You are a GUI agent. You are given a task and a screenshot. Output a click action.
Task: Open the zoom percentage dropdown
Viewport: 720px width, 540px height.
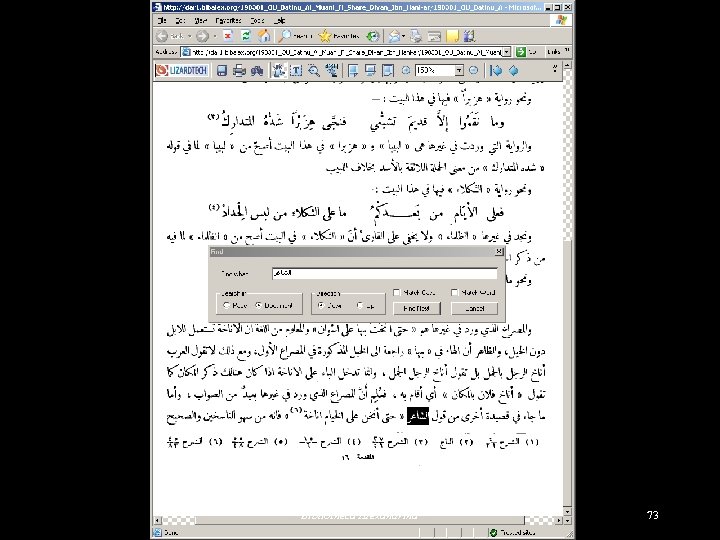click(x=459, y=70)
